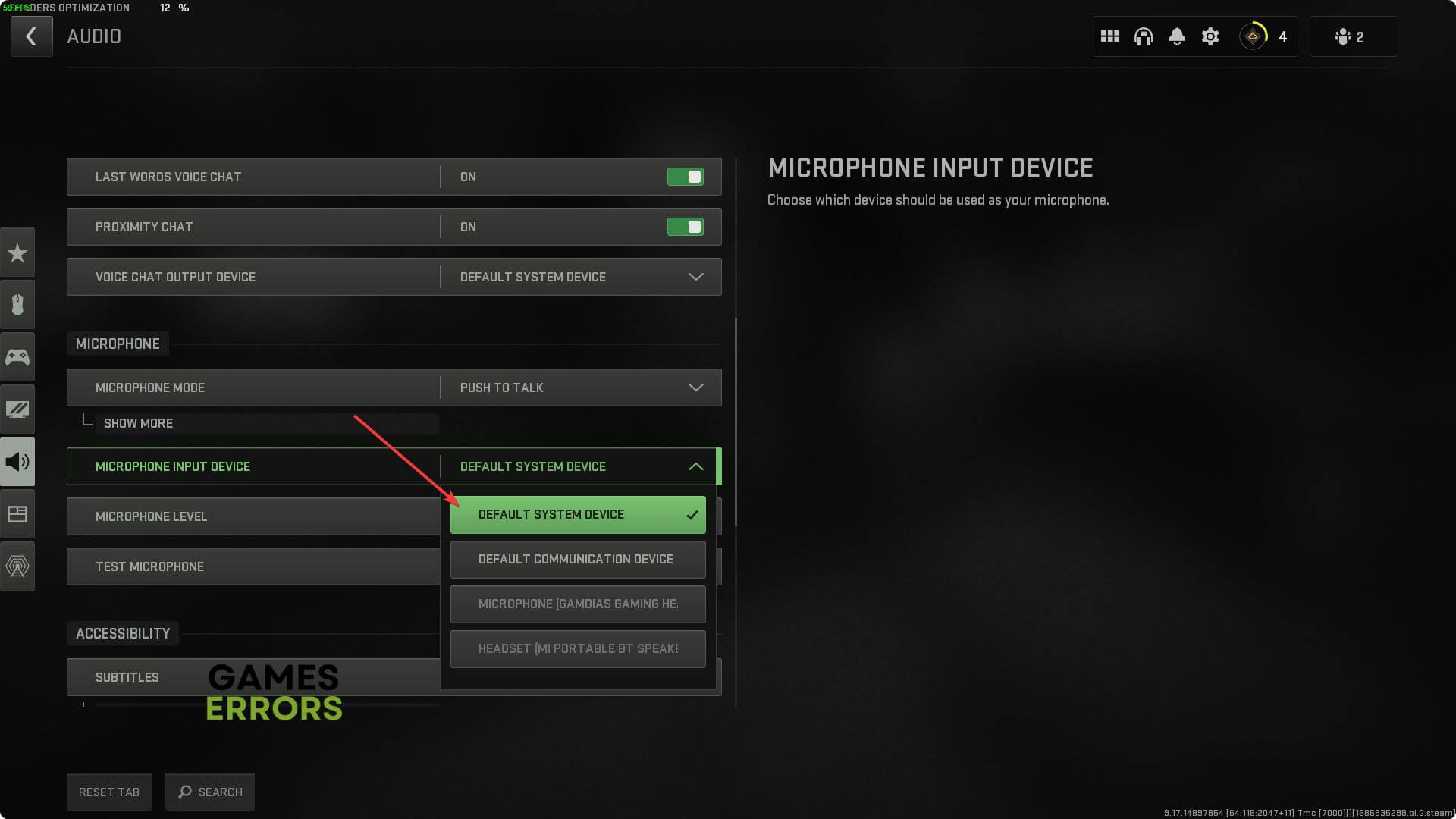Click the Search button

click(210, 792)
